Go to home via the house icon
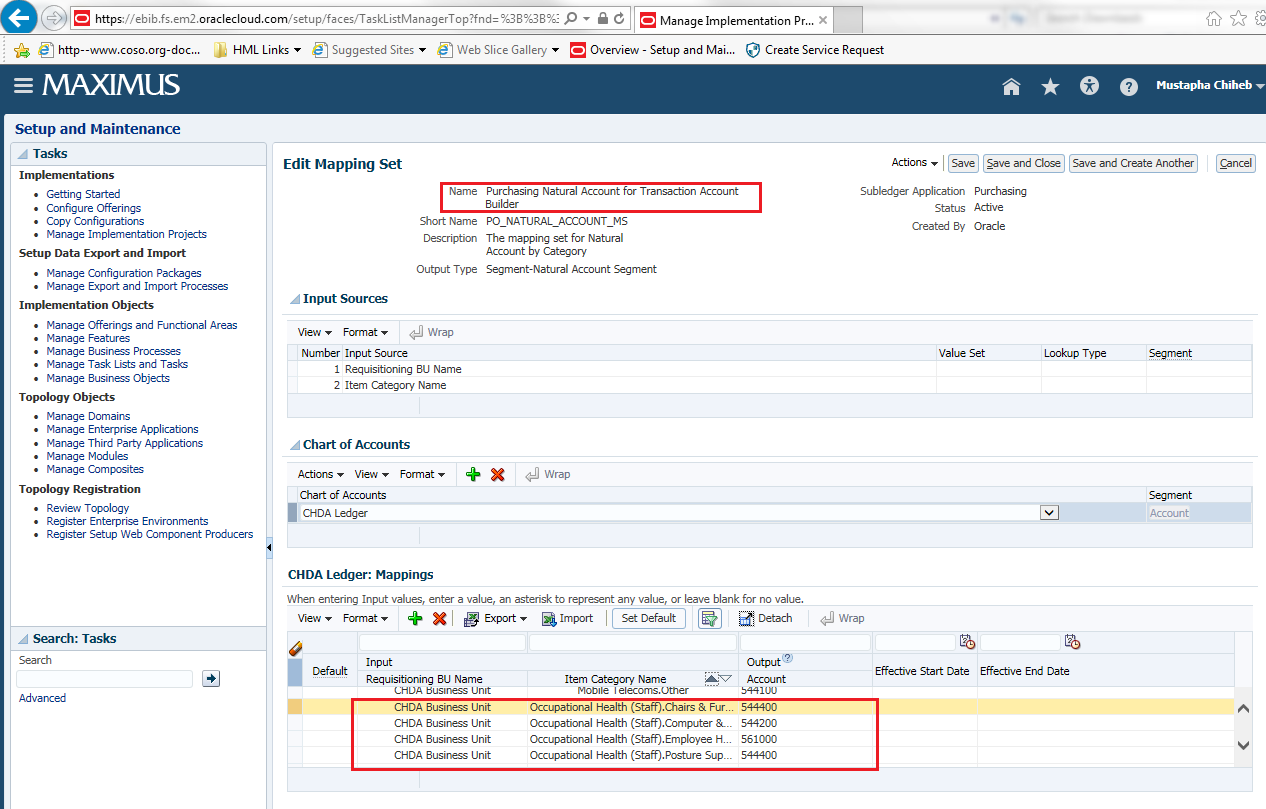This screenshot has width=1266, height=809. click(x=1011, y=86)
